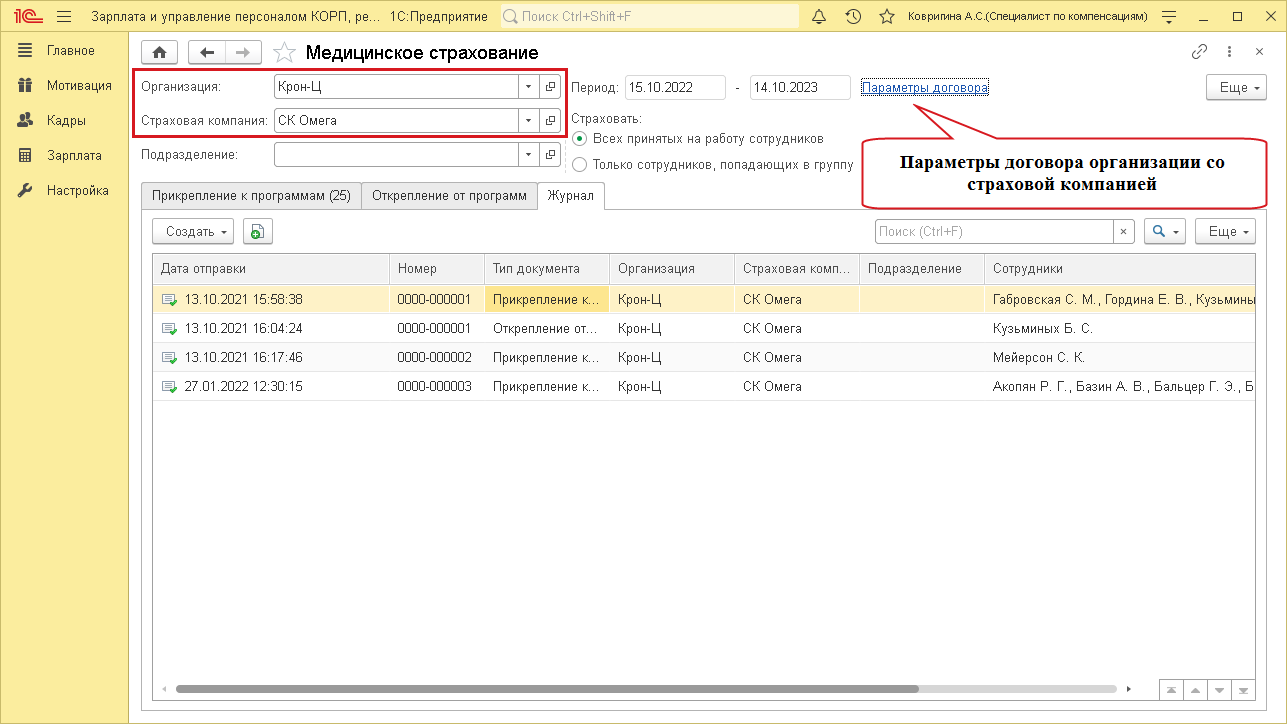Expand the Организация dropdown list
This screenshot has height=724, width=1287.
528,87
